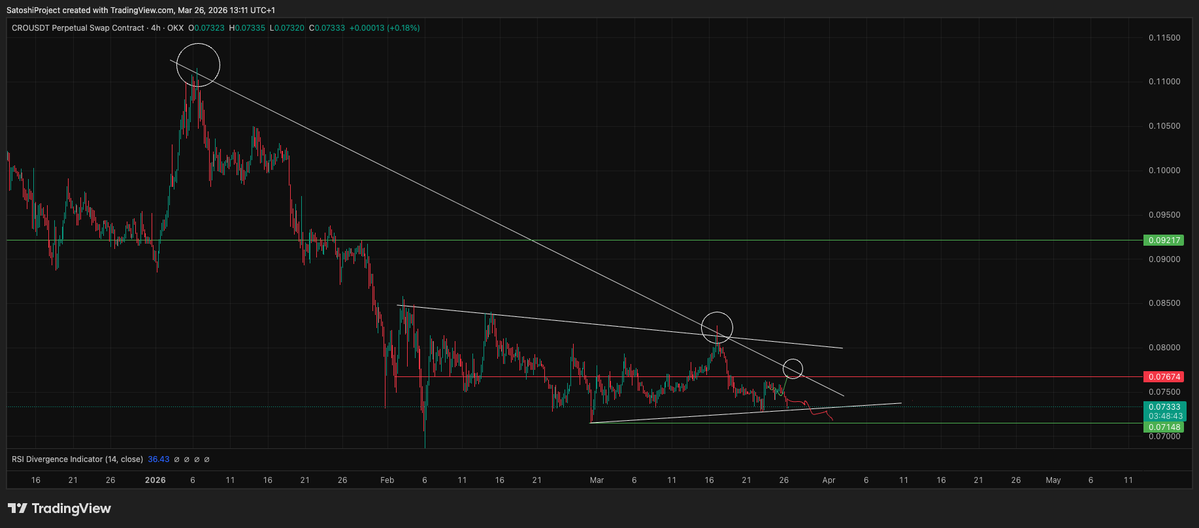Click the 0.08000 price axis label
The width and height of the screenshot is (1199, 528).
point(1163,348)
